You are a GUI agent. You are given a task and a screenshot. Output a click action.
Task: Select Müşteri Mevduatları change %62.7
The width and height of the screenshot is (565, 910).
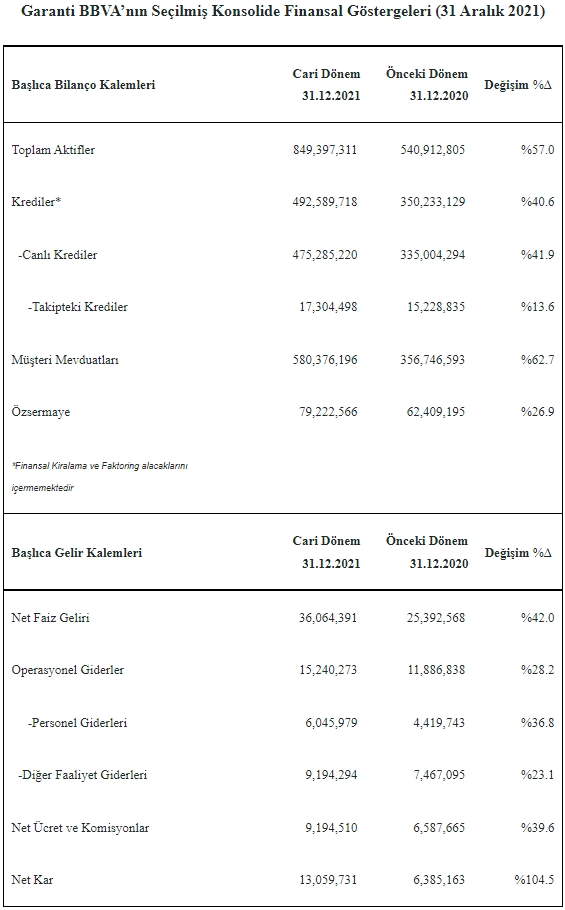[x=537, y=360]
